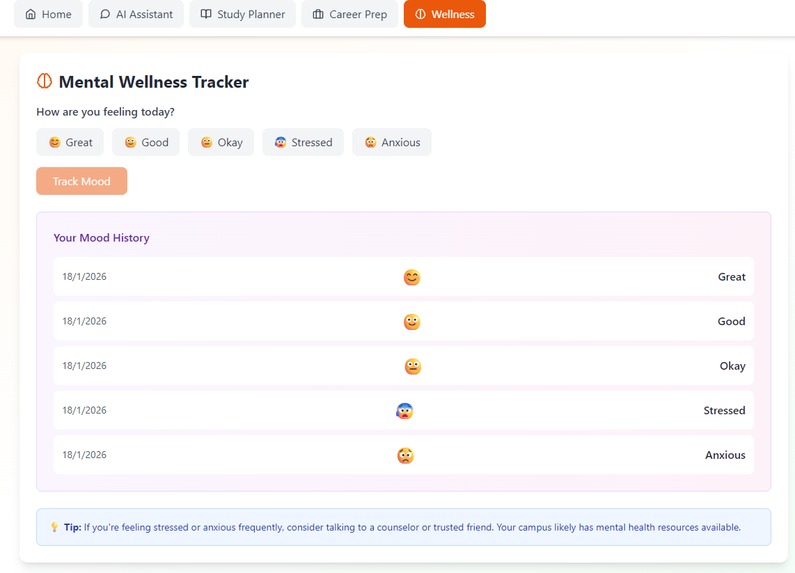
Task: Select the Stressed mood option
Action: (303, 142)
